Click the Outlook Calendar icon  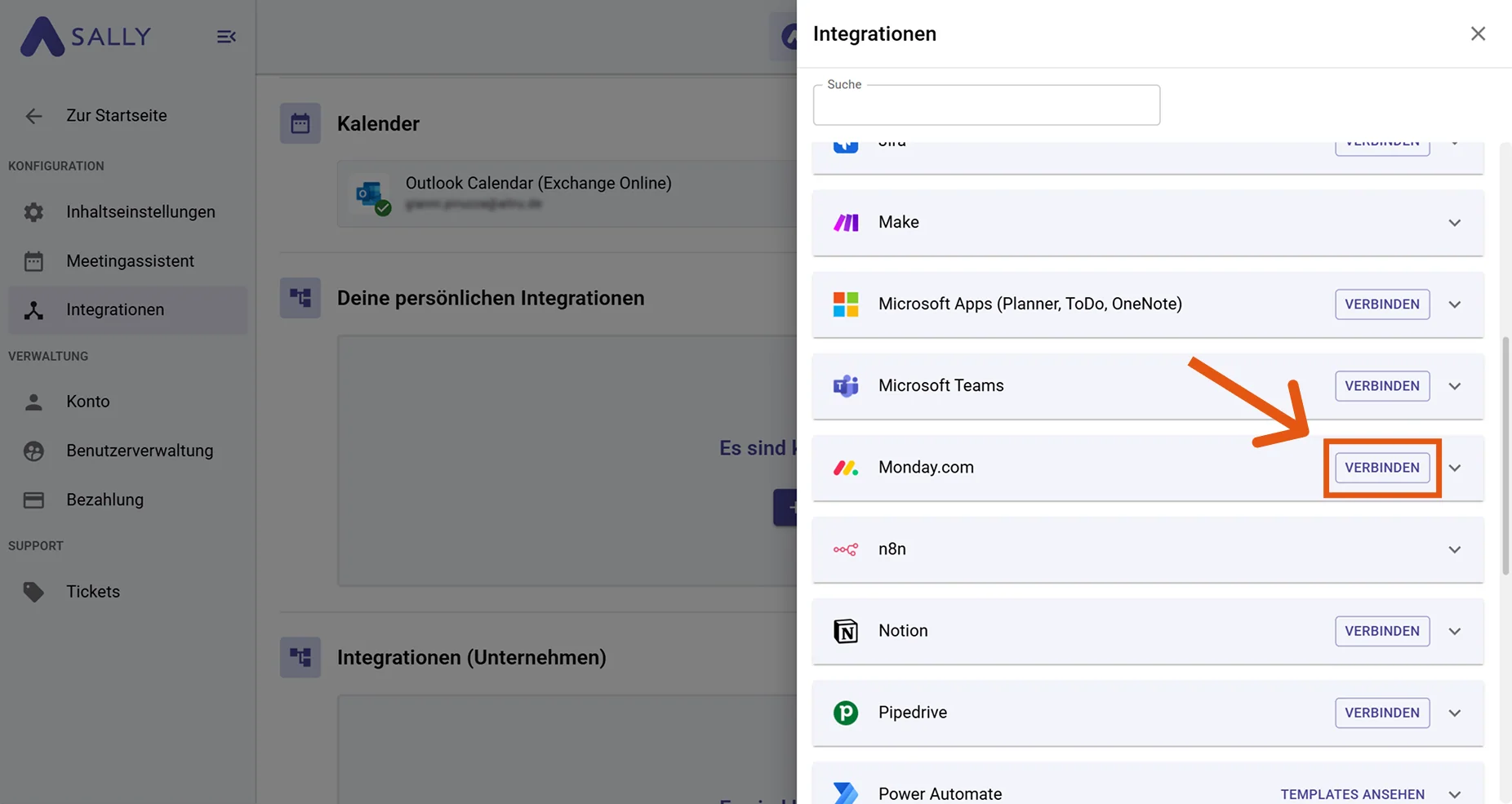[371, 196]
